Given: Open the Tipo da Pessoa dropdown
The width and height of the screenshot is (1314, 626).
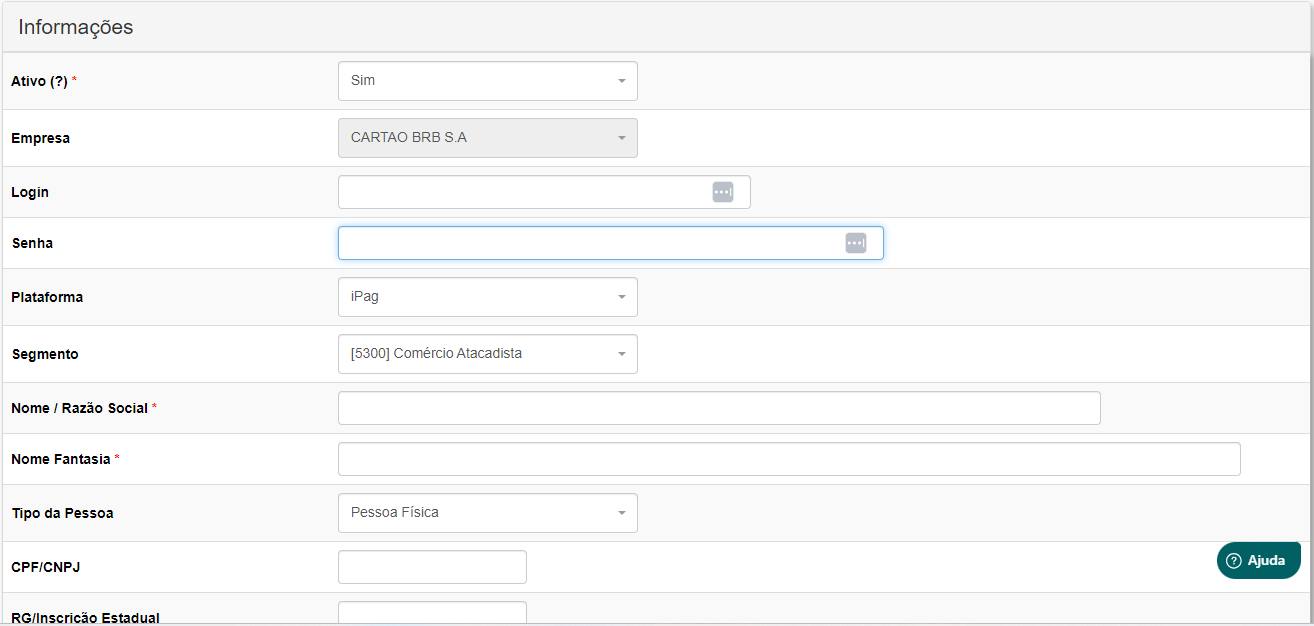Looking at the screenshot, I should click(488, 513).
